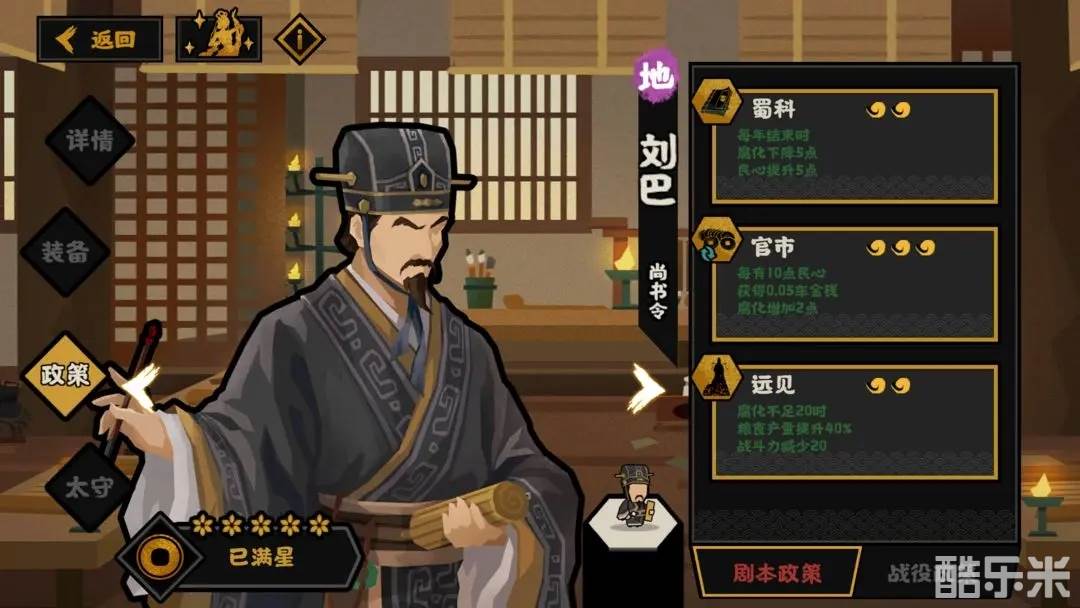The image size is (1080, 608).
Task: Click the small chibi character thumbnail
Action: coord(634,496)
